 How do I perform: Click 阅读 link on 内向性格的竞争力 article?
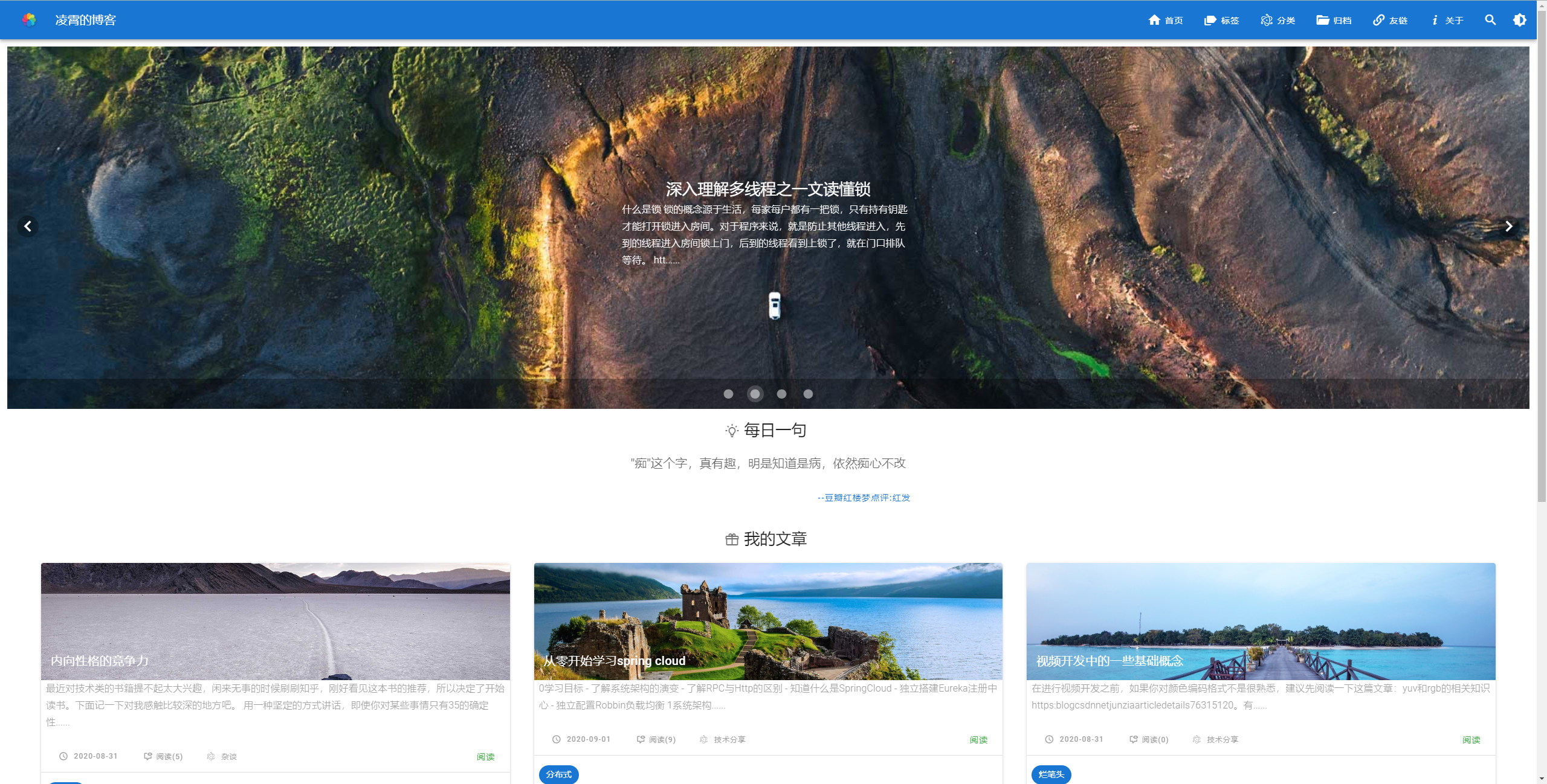[x=485, y=757]
